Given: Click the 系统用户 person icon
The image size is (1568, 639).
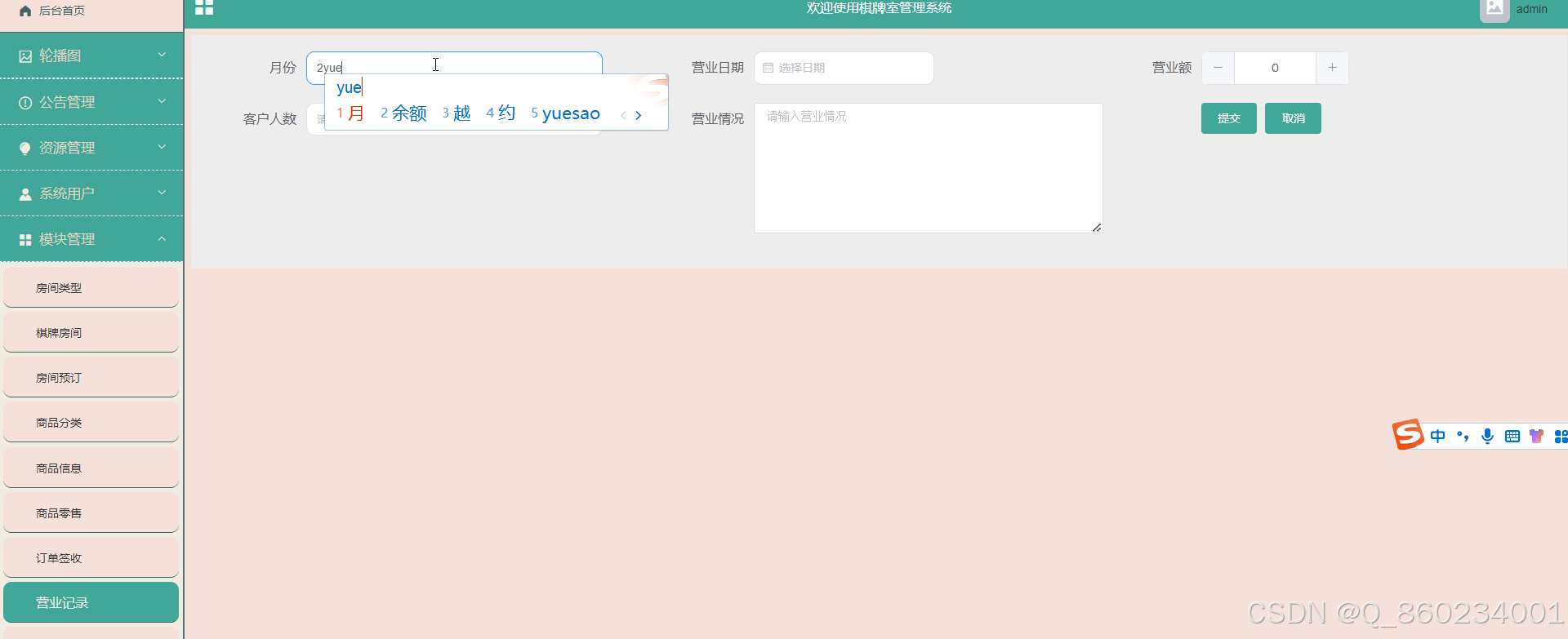Looking at the screenshot, I should (x=25, y=194).
